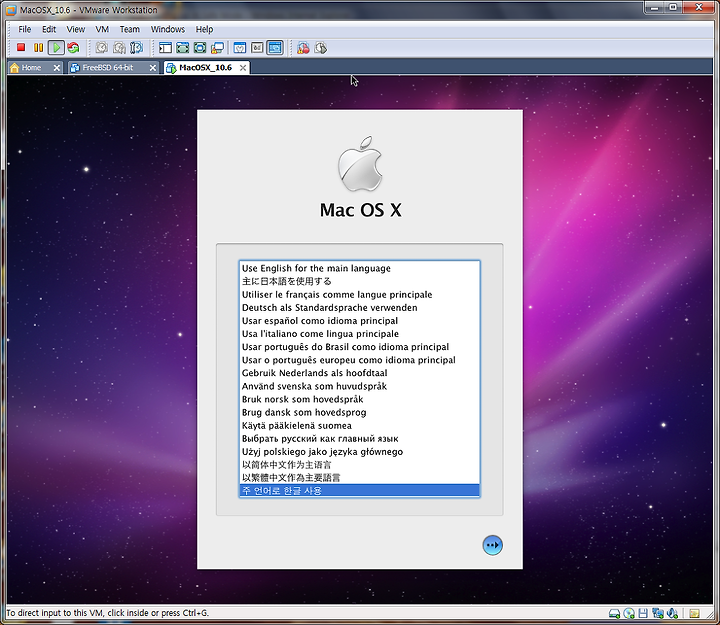Image resolution: width=720 pixels, height=625 pixels.
Task: Open the View menu
Action: tap(75, 29)
